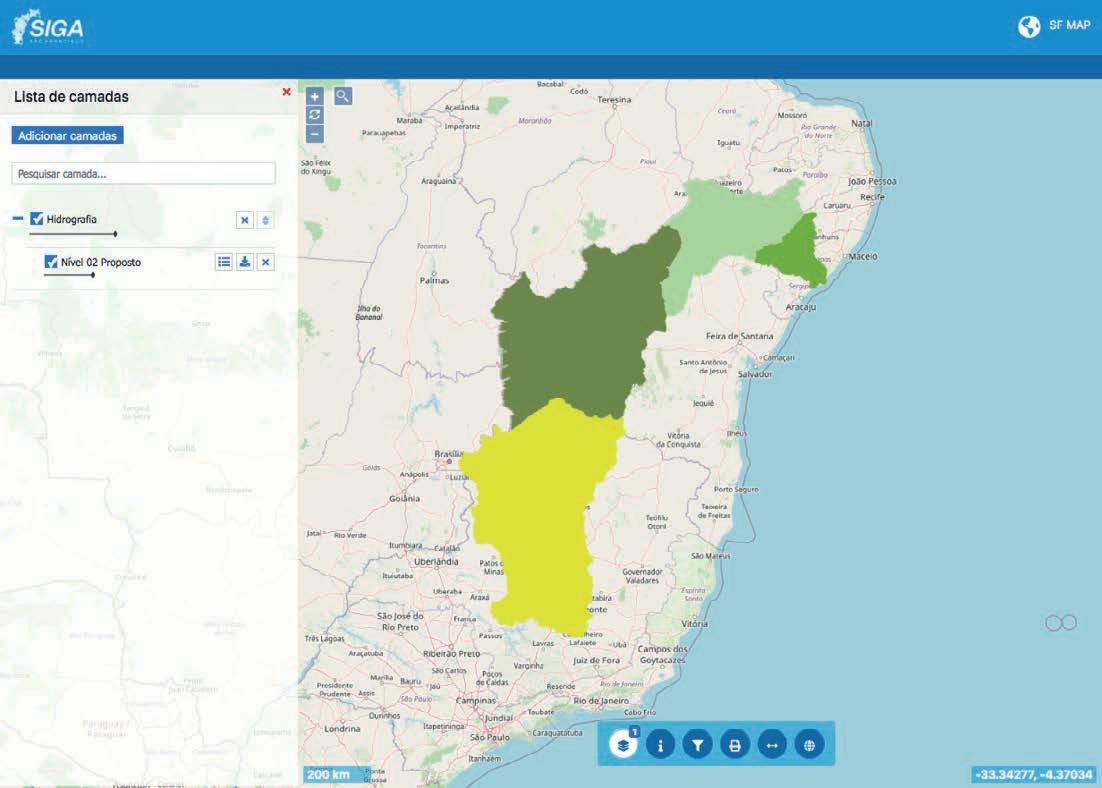Click the Nível 02 Proposto layer name

click(x=101, y=262)
